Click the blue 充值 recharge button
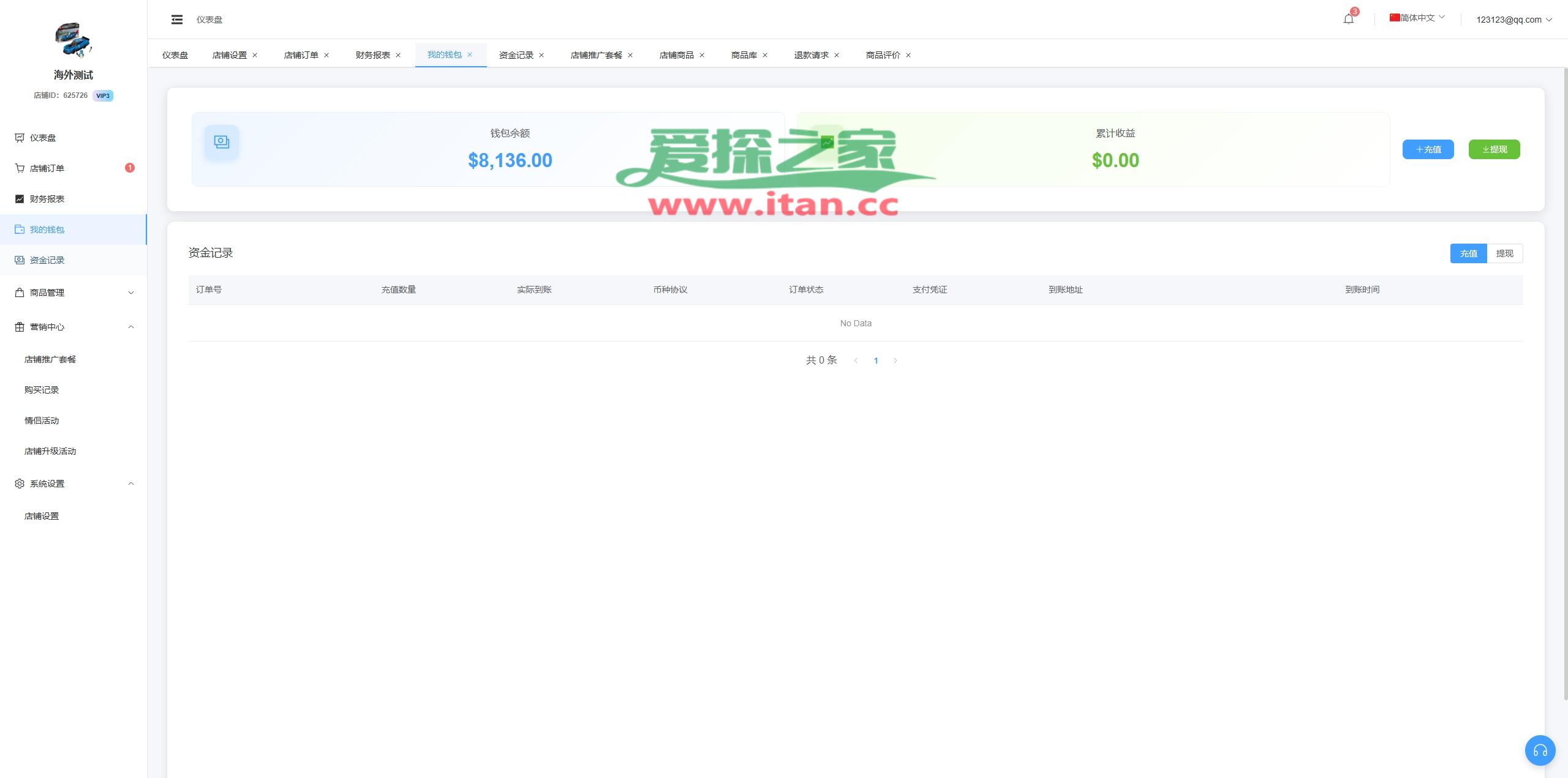 click(1428, 149)
